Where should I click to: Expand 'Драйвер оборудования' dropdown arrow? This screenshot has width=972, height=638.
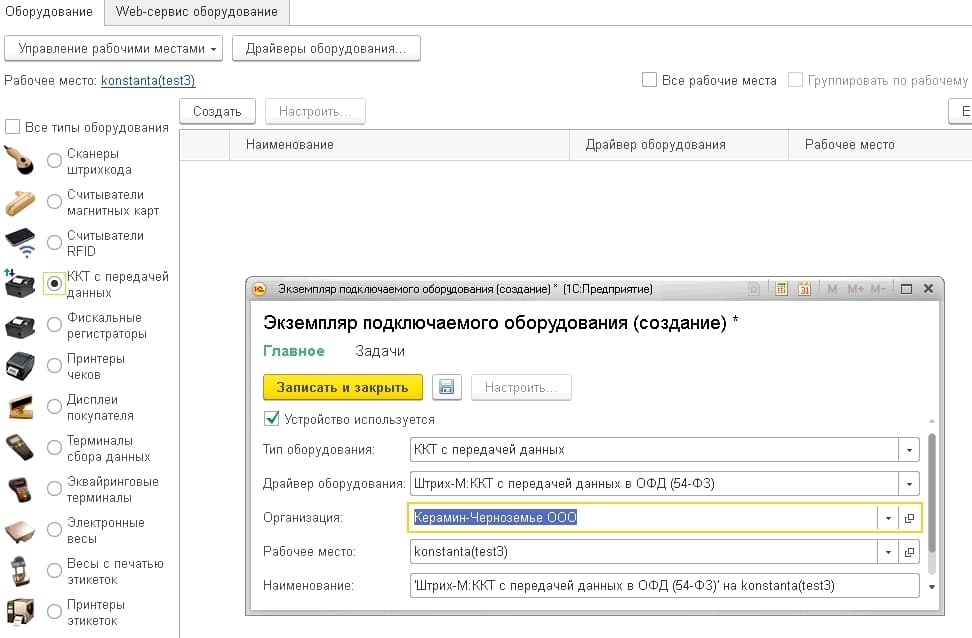[909, 484]
